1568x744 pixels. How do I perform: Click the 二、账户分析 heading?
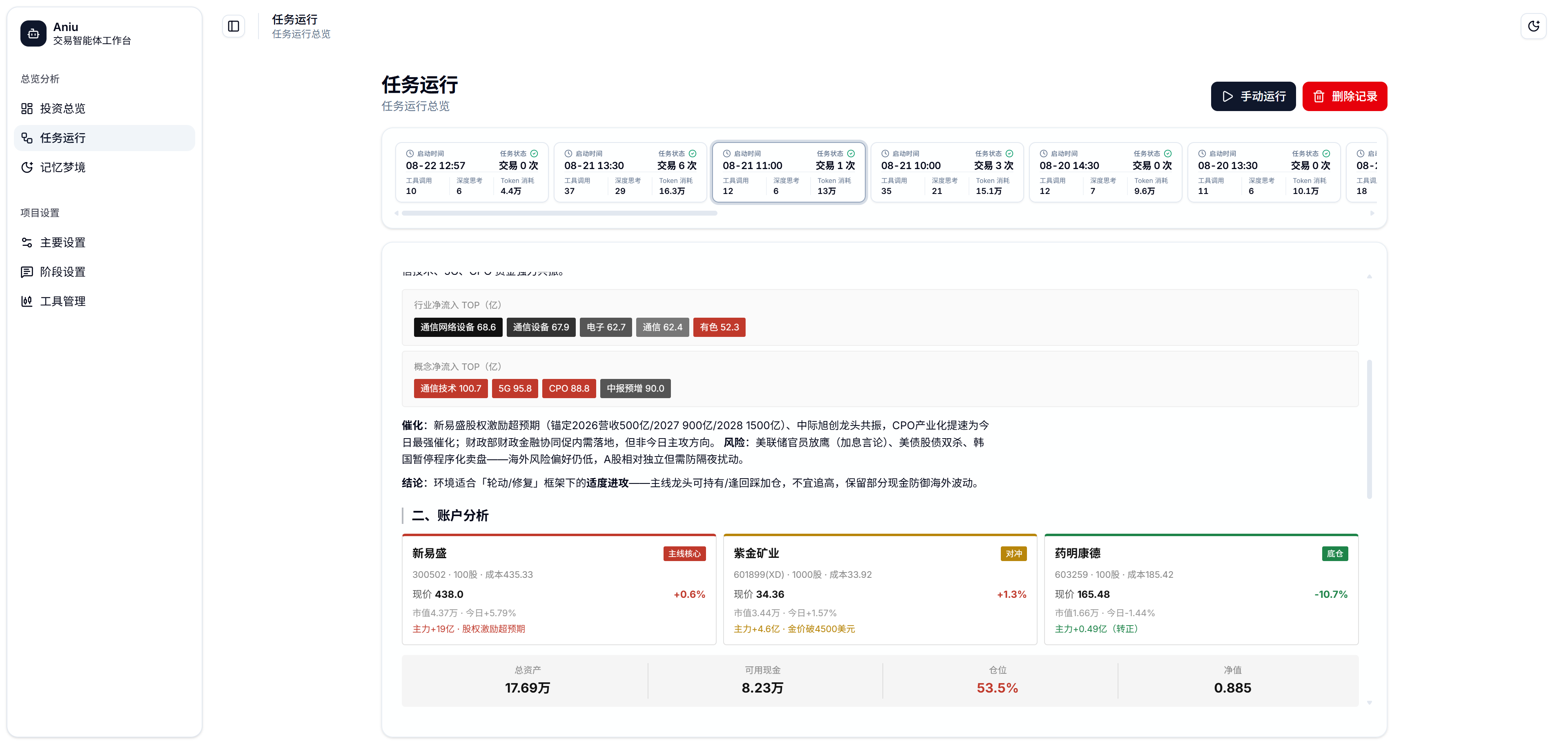tap(450, 516)
